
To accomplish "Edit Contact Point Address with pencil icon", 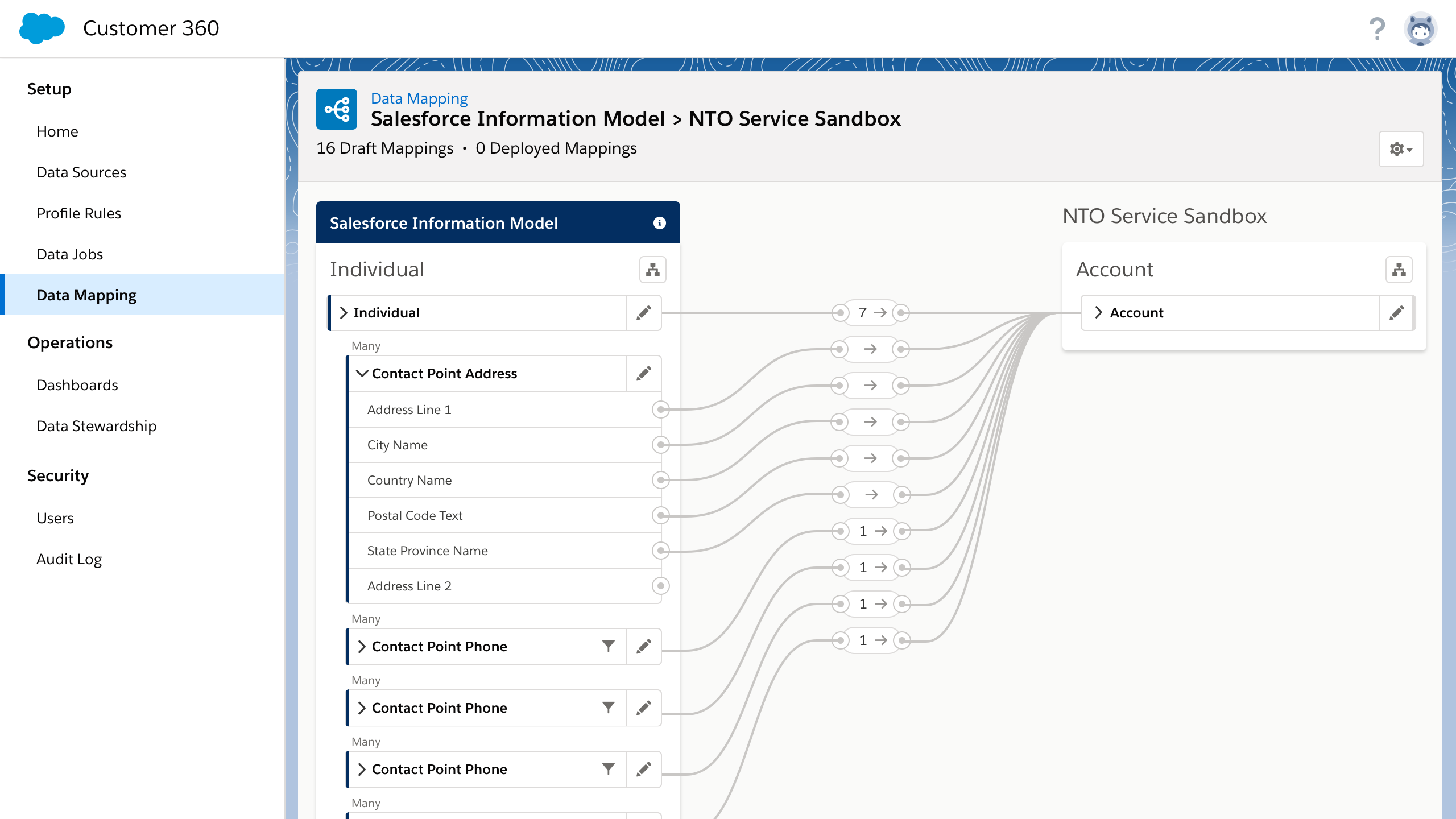I will coord(643,374).
